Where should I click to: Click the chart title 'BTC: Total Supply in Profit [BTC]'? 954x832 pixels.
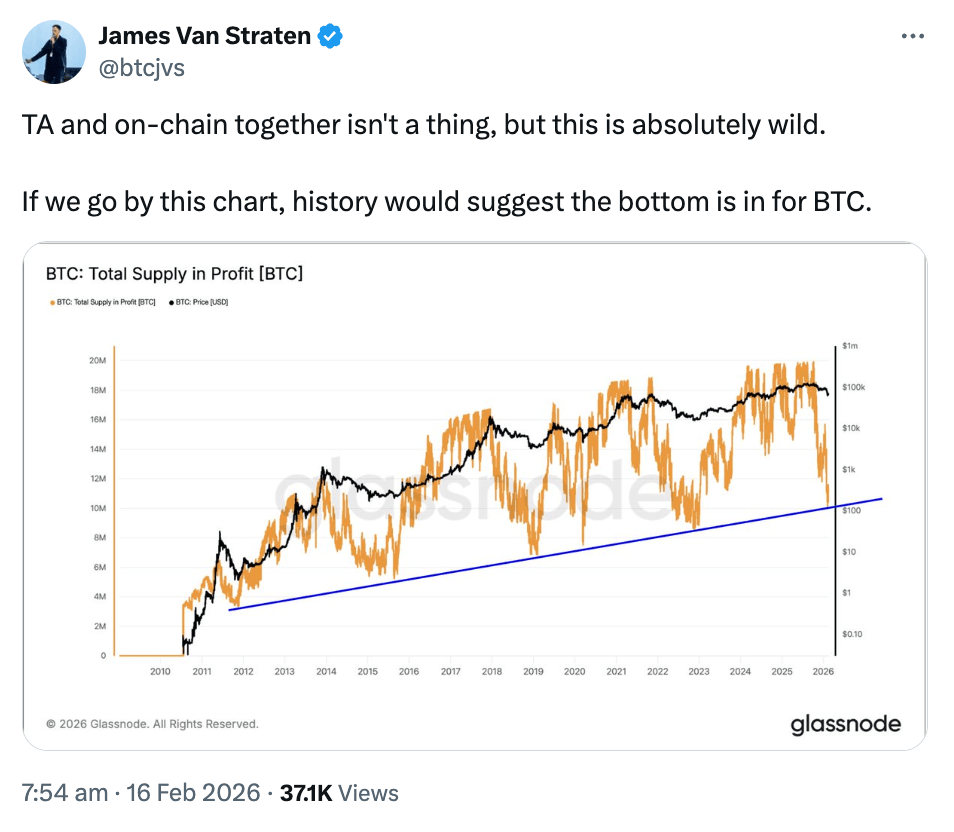[x=174, y=273]
